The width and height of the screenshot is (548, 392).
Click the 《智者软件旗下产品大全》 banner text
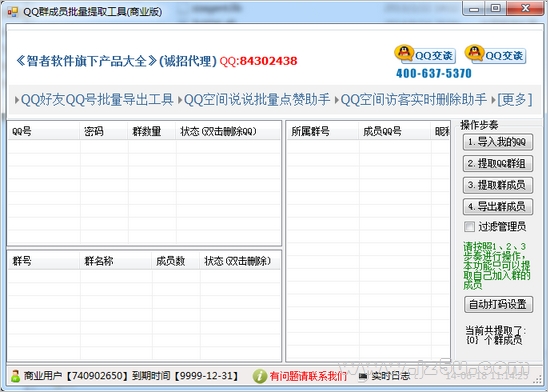click(x=86, y=61)
